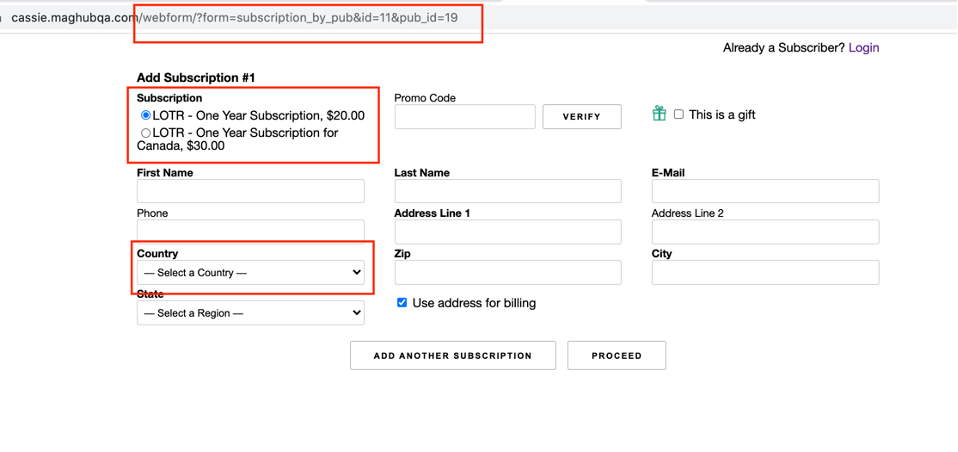Check the This is a gift checkbox
Screen dimensions: 958x452
point(679,114)
